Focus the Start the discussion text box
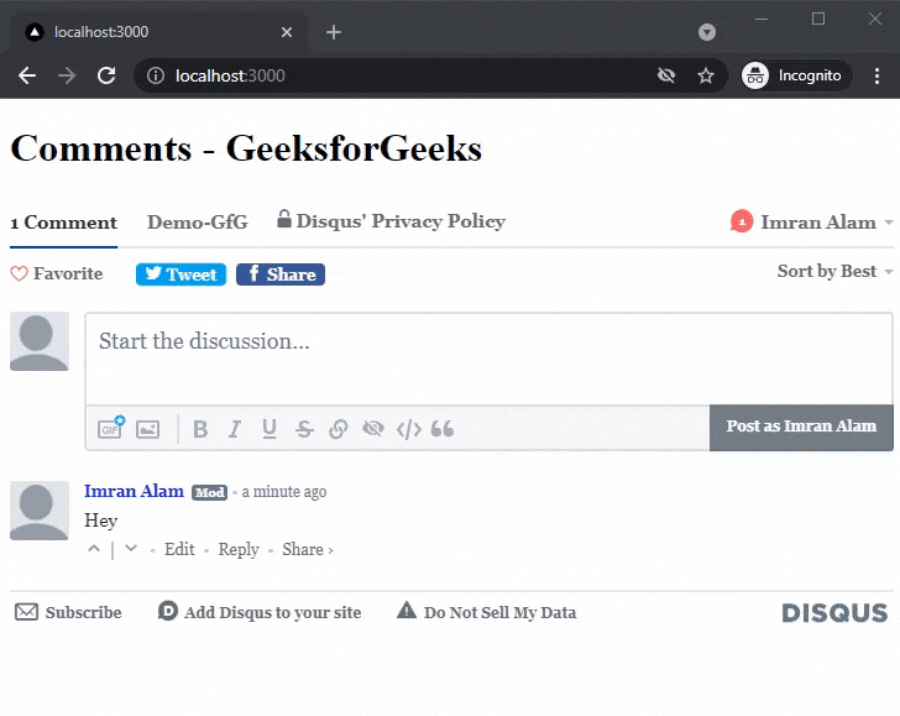The height and width of the screenshot is (716, 900). coord(489,359)
